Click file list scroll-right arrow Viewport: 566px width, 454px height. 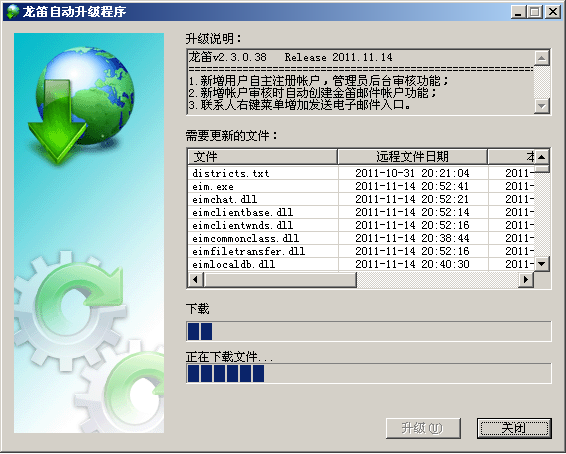click(526, 279)
